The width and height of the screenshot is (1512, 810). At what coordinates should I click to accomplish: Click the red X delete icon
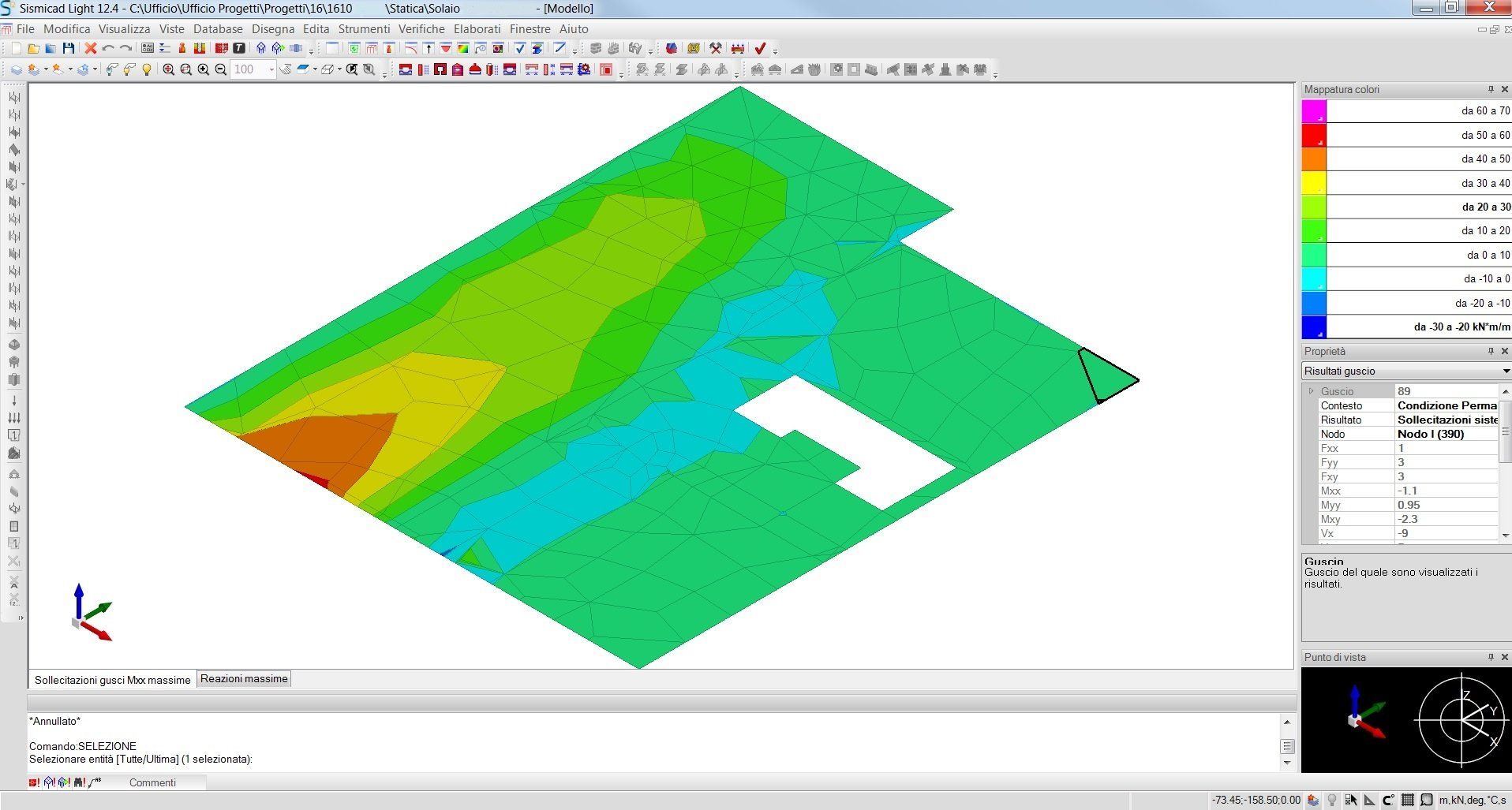(91, 49)
